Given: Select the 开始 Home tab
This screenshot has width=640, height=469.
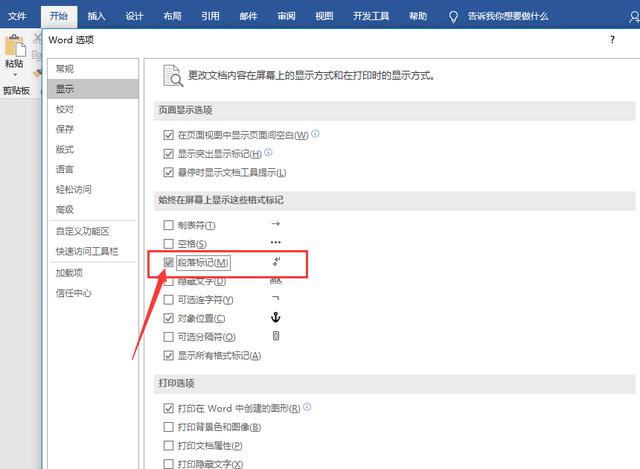Looking at the screenshot, I should (x=58, y=16).
